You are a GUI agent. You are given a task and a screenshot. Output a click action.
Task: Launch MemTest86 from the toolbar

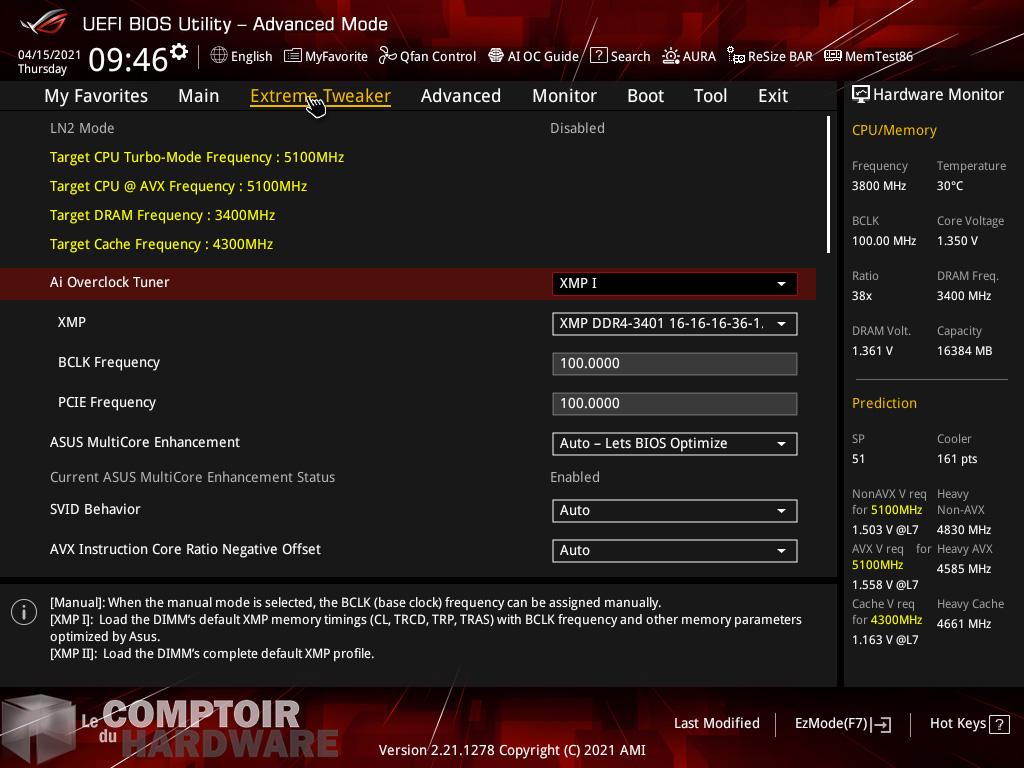pyautogui.click(x=868, y=56)
